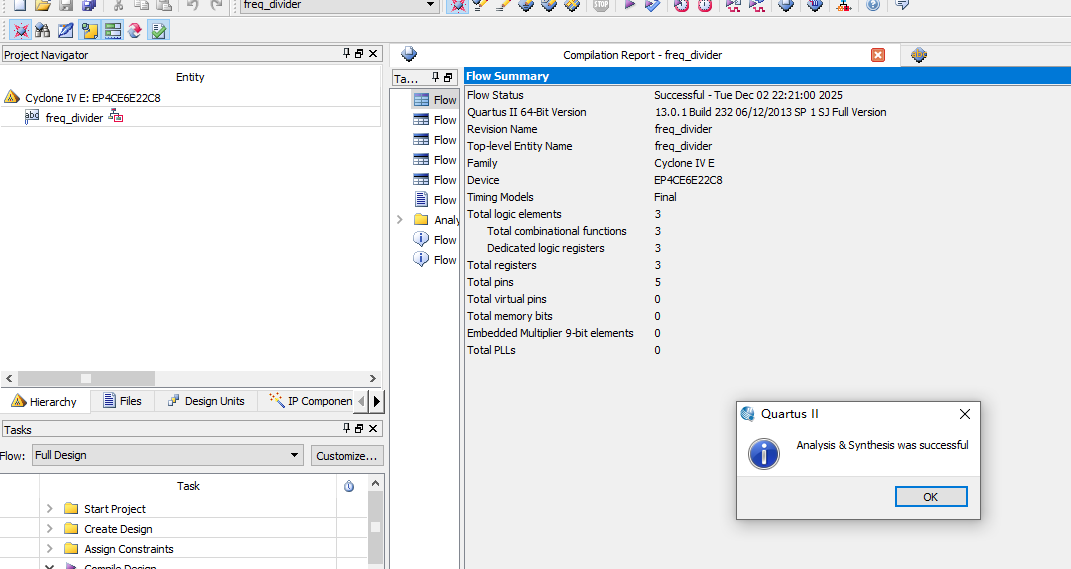Show more navigator tabs with right arrow
Image resolution: width=1071 pixels, height=569 pixels.
[x=377, y=401]
